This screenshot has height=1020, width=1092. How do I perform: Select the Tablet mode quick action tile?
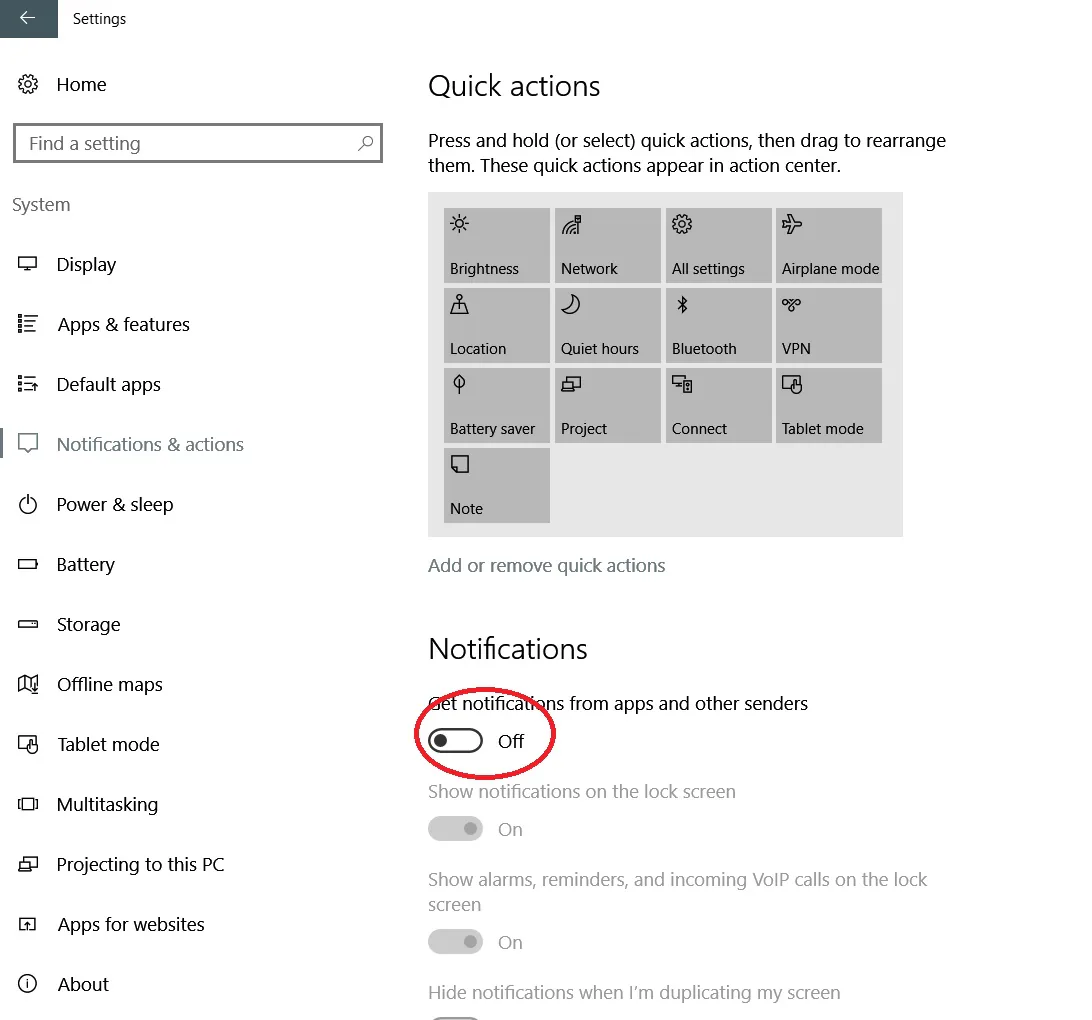pyautogui.click(x=829, y=405)
